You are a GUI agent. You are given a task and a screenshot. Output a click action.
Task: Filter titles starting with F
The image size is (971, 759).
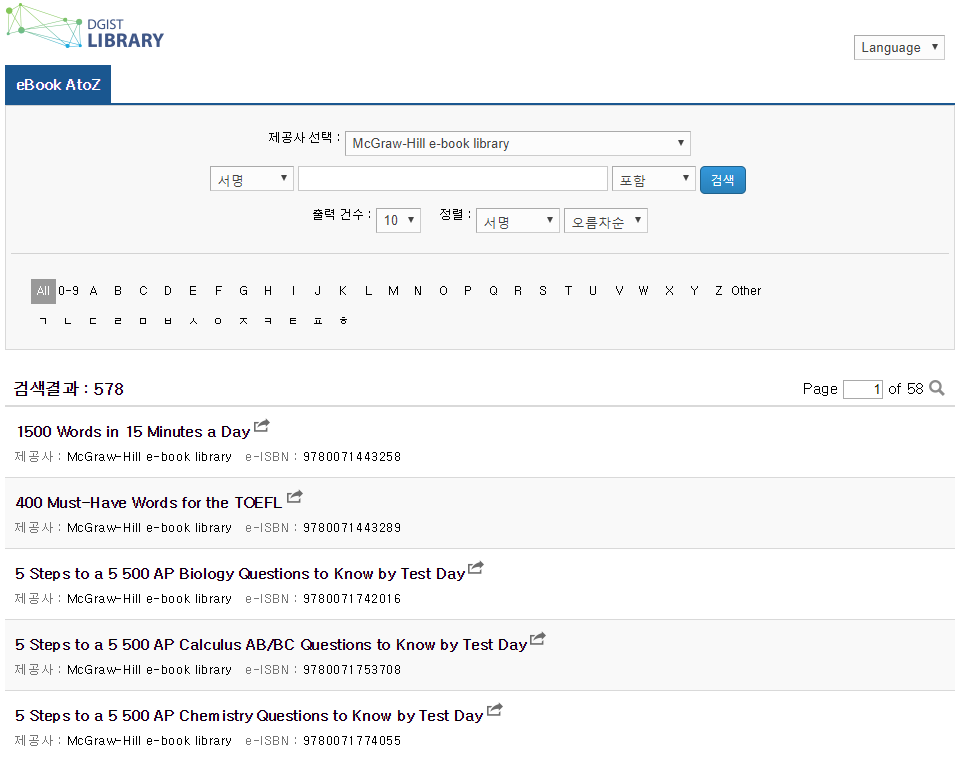coord(218,291)
